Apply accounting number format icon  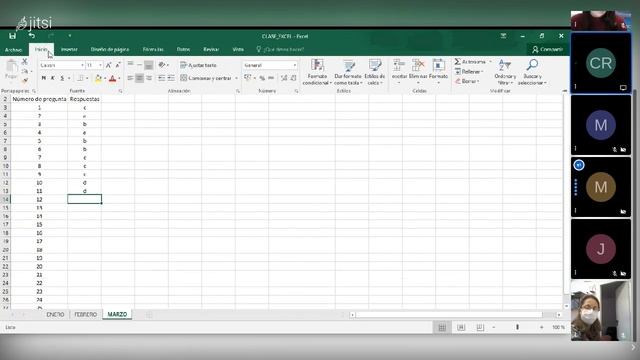[248, 78]
